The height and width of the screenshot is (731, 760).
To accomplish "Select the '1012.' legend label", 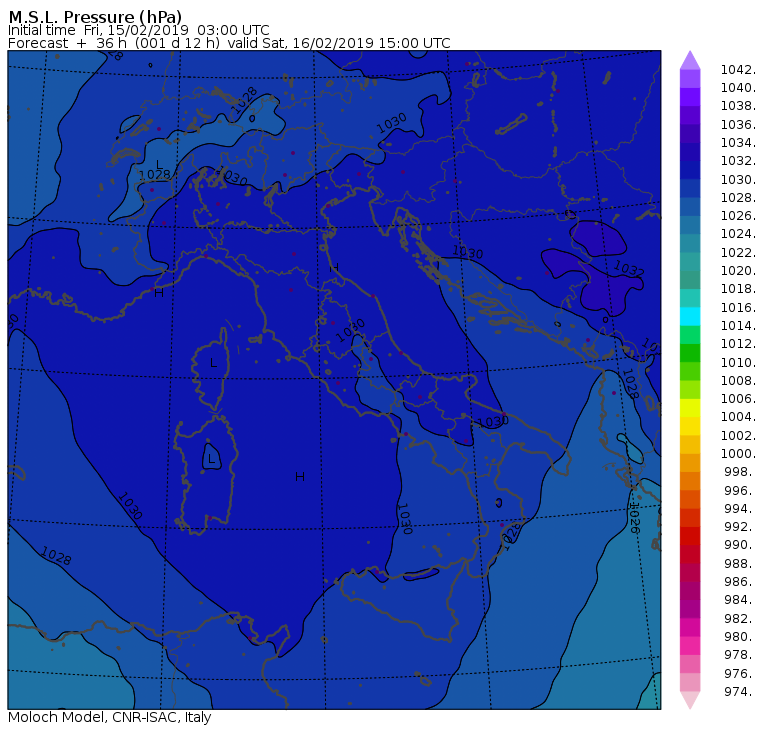I will coord(738,344).
